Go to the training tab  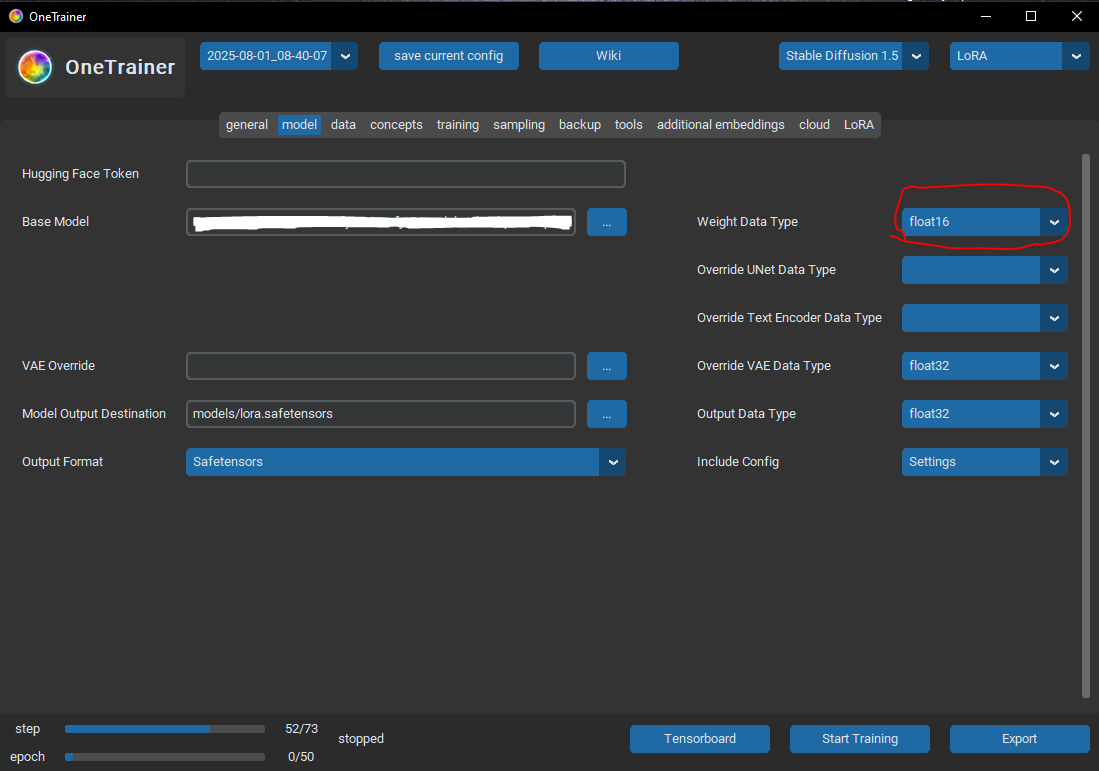pos(458,125)
